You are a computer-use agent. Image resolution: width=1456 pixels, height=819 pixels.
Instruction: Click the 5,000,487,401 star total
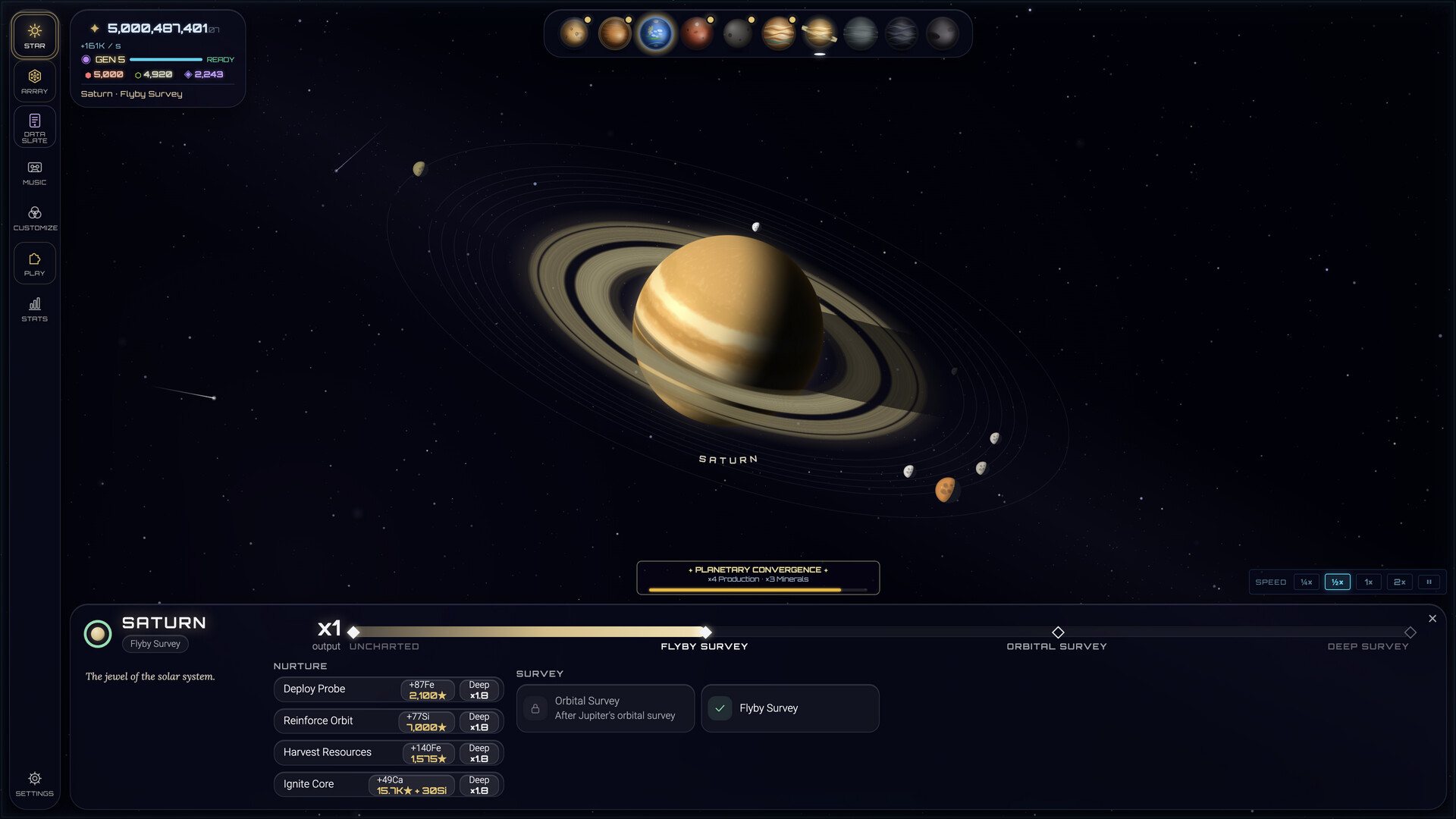[x=158, y=28]
